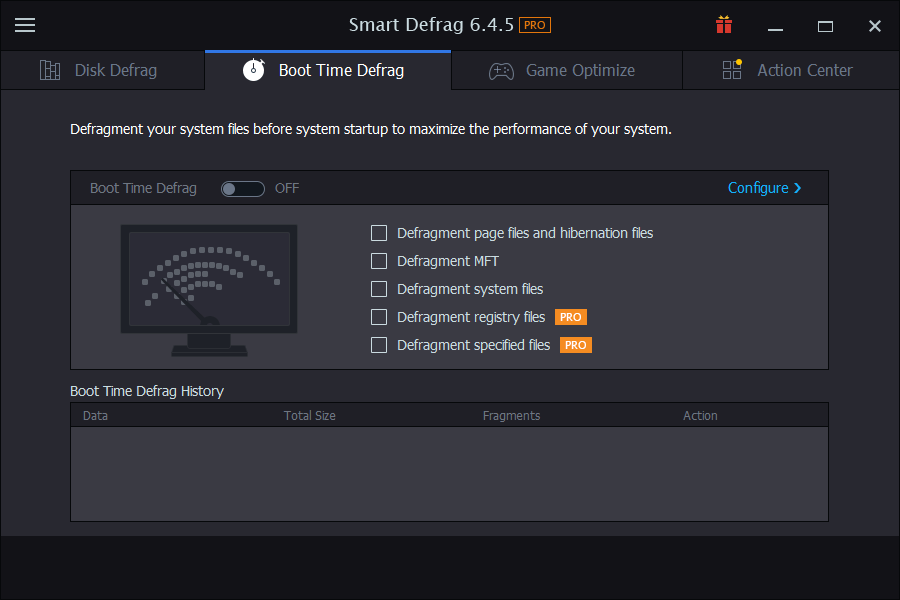Click the Action Center grid icon

(x=732, y=70)
